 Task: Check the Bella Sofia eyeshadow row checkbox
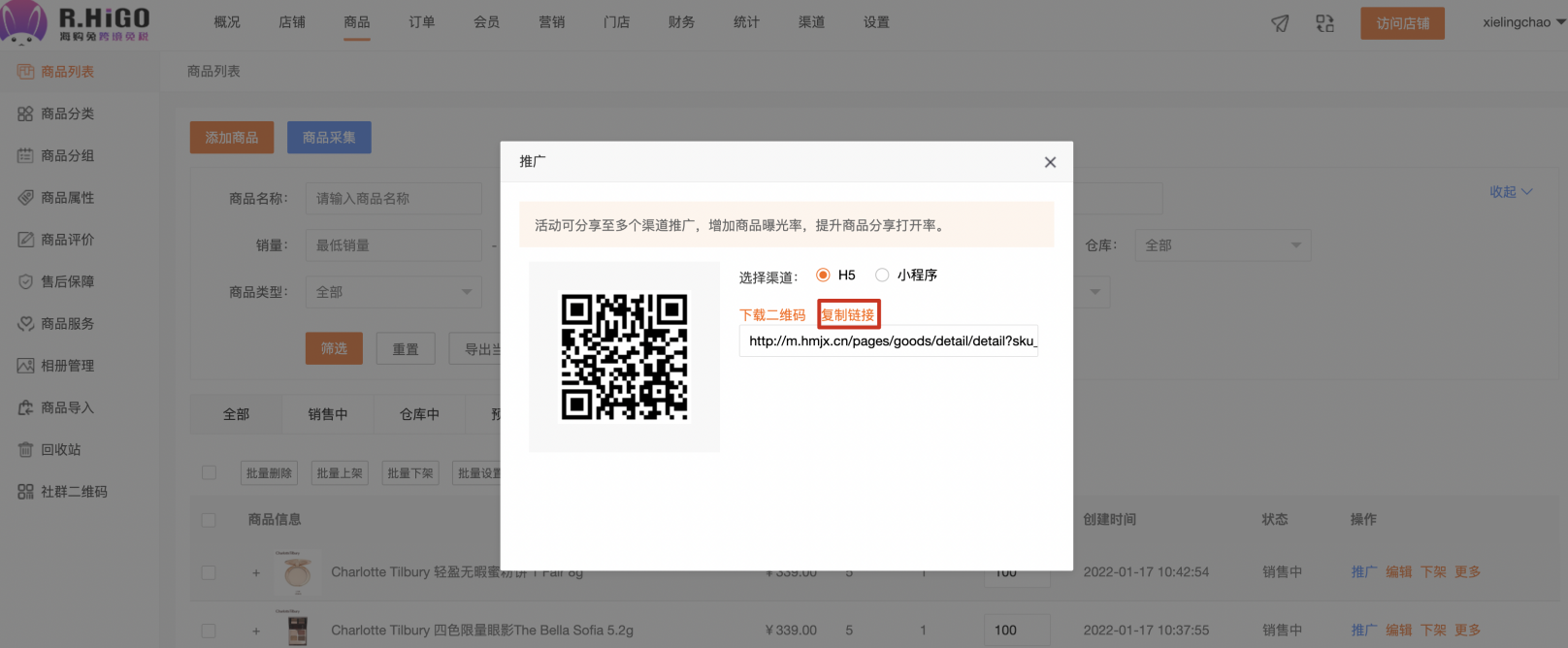[209, 631]
